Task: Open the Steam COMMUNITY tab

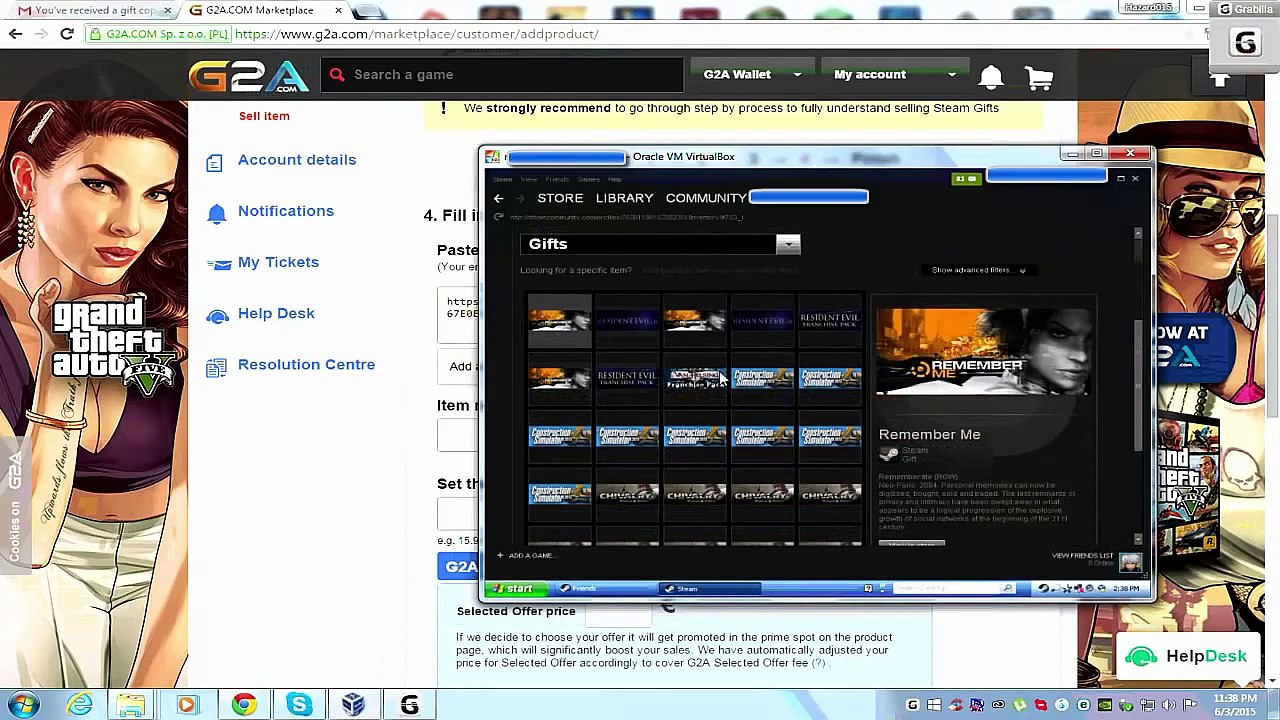Action: (706, 198)
